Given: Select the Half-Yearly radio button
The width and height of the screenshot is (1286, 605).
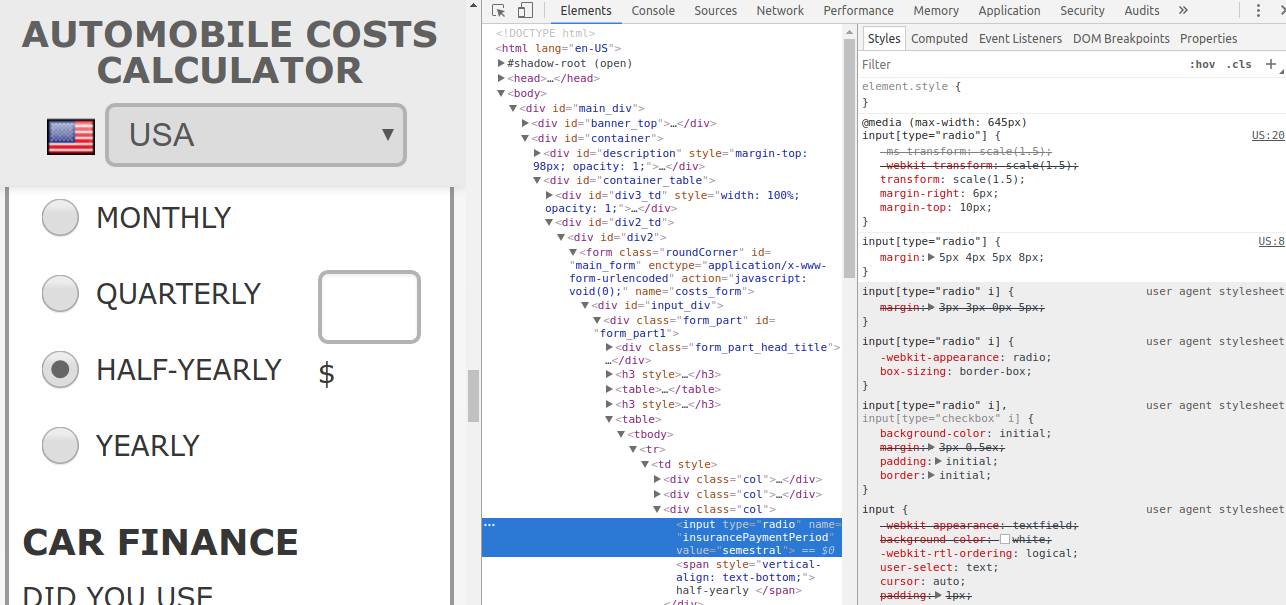Looking at the screenshot, I should tap(60, 369).
